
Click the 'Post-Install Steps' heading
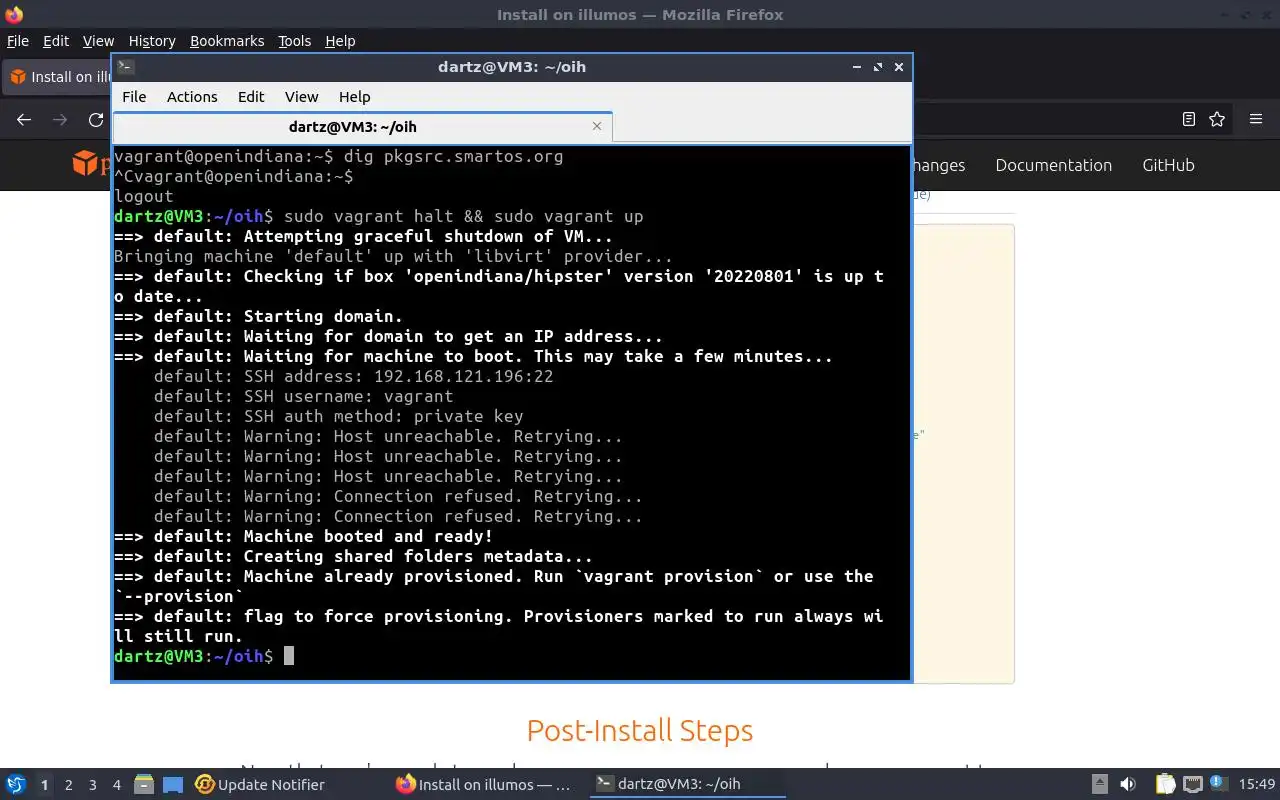click(x=640, y=731)
